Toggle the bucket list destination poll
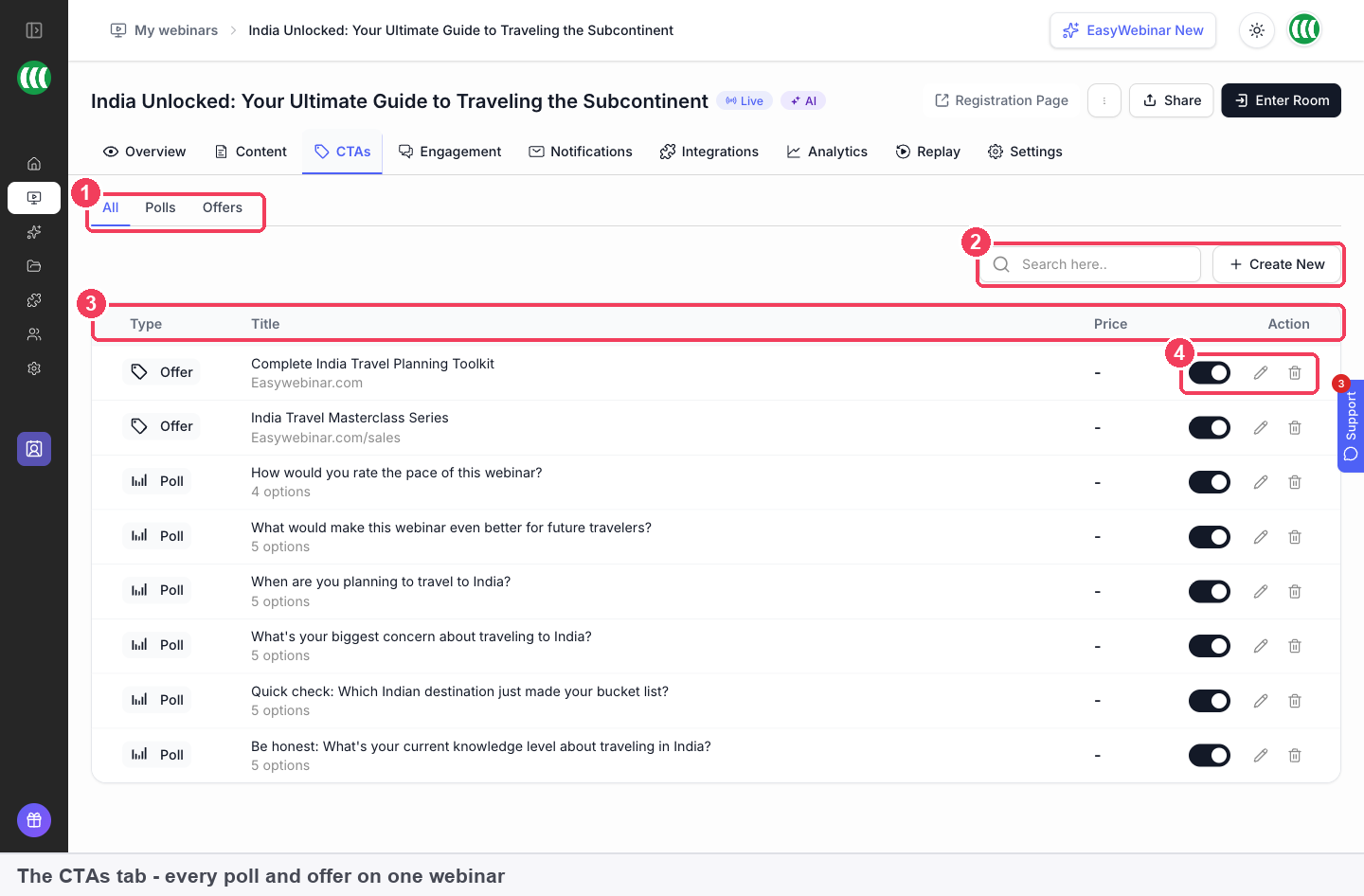Screen dimensions: 1364x896 pos(1210,701)
